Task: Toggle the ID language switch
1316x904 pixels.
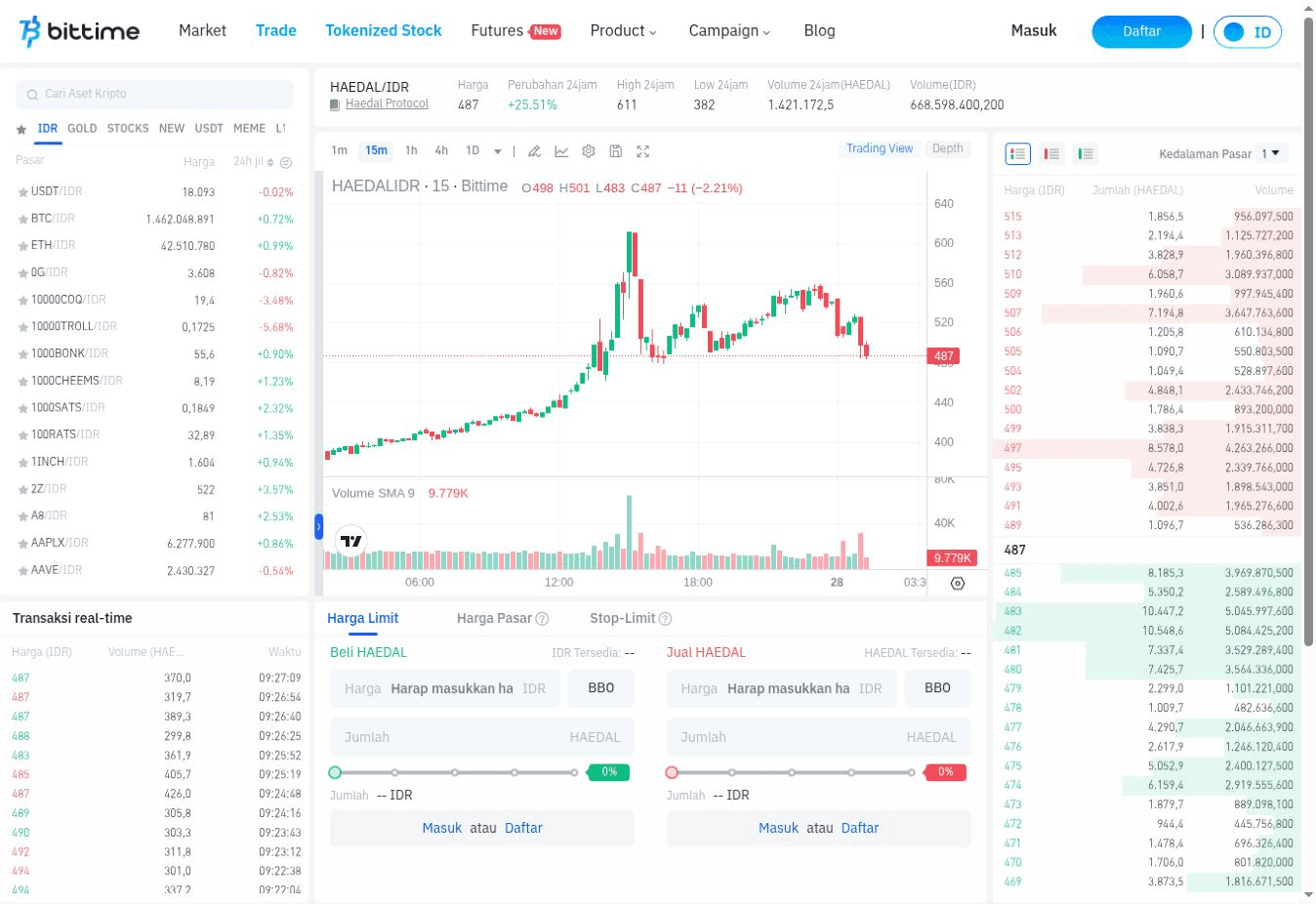Action: [1248, 32]
